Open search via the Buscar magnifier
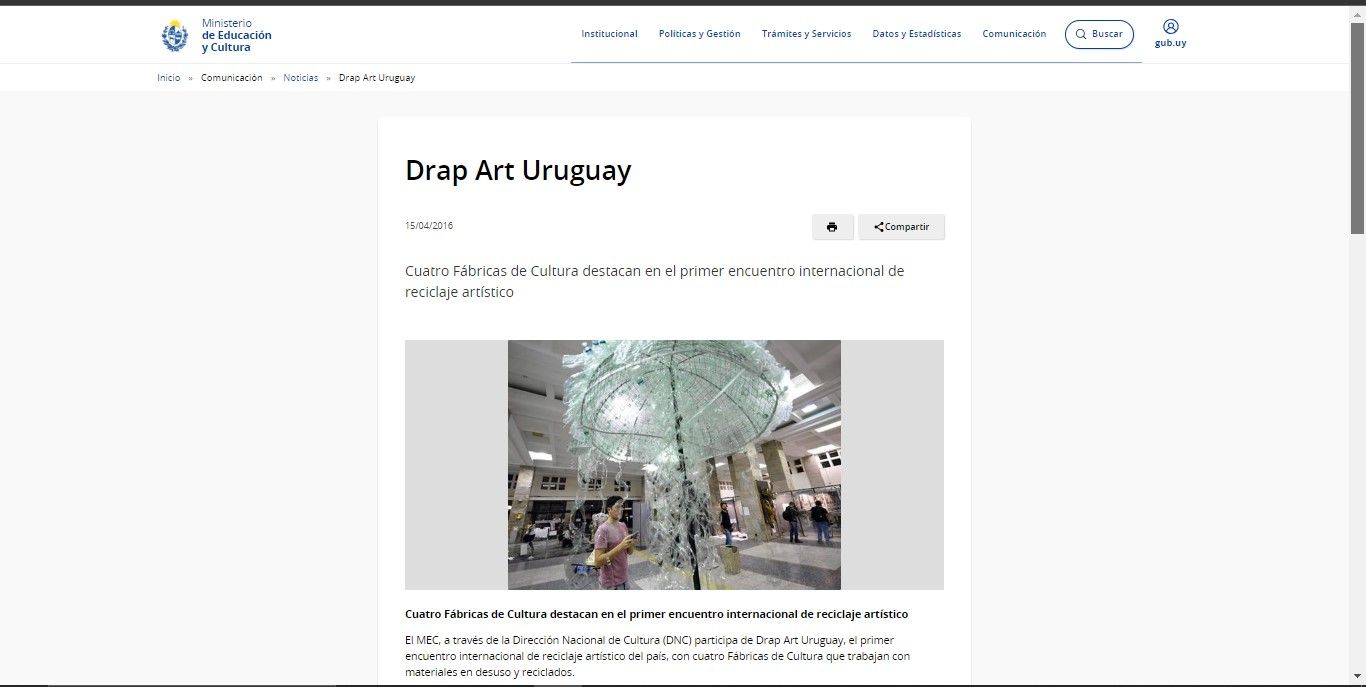The height and width of the screenshot is (687, 1366). [x=1081, y=34]
